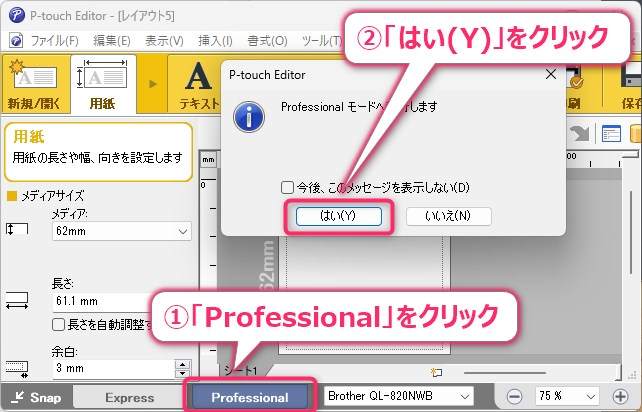Click the Snap mode button
Viewport: 642px width, 412px height.
(x=36, y=397)
